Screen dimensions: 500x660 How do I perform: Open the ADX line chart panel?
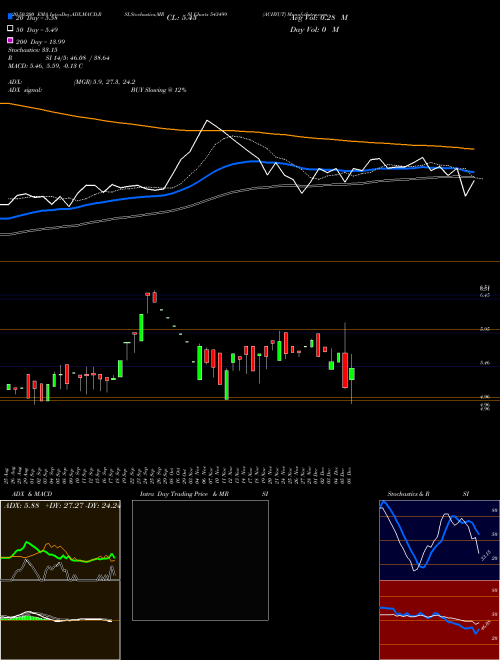(x=60, y=540)
